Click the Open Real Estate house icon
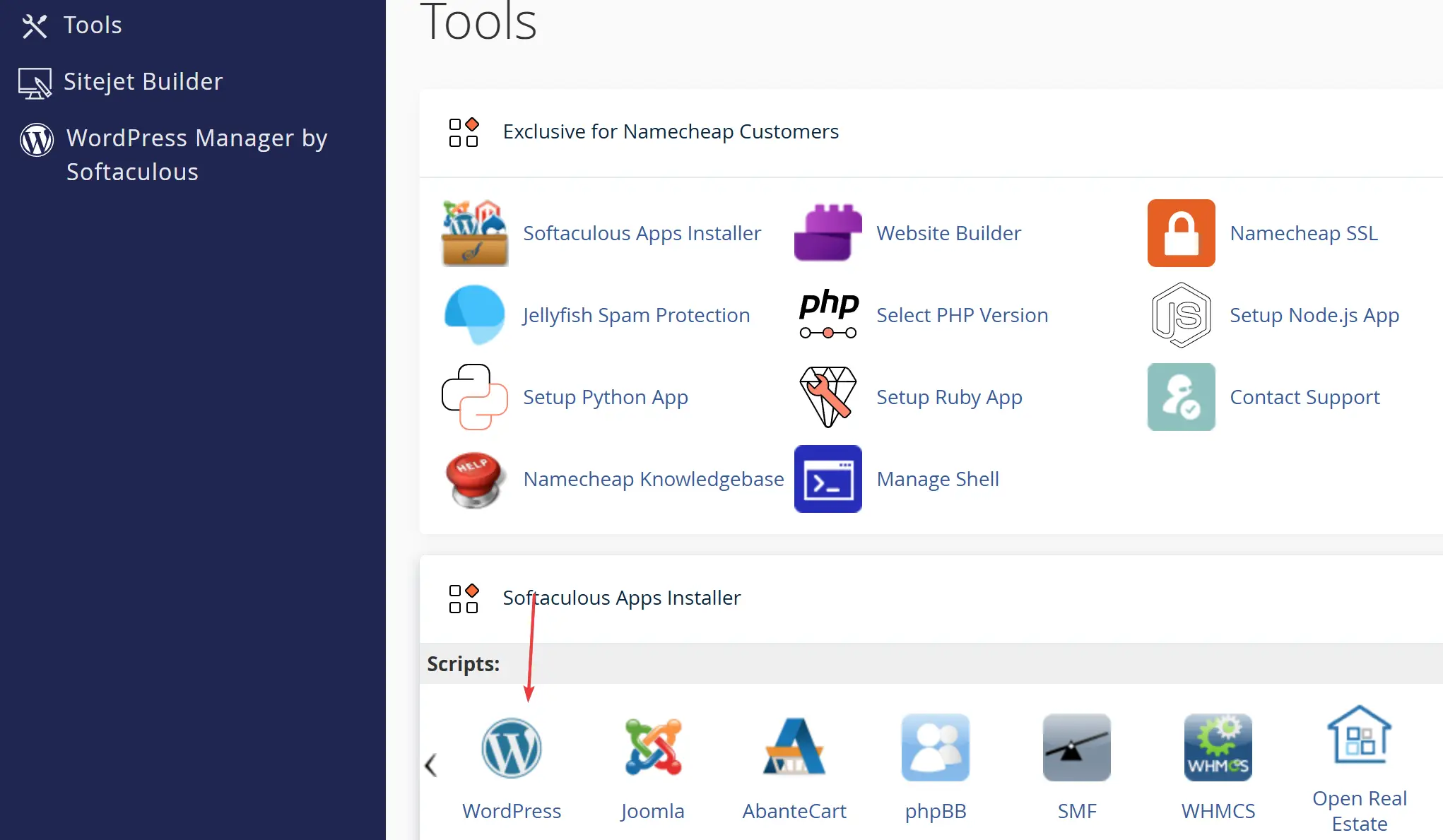This screenshot has height=840, width=1443. coord(1360,735)
